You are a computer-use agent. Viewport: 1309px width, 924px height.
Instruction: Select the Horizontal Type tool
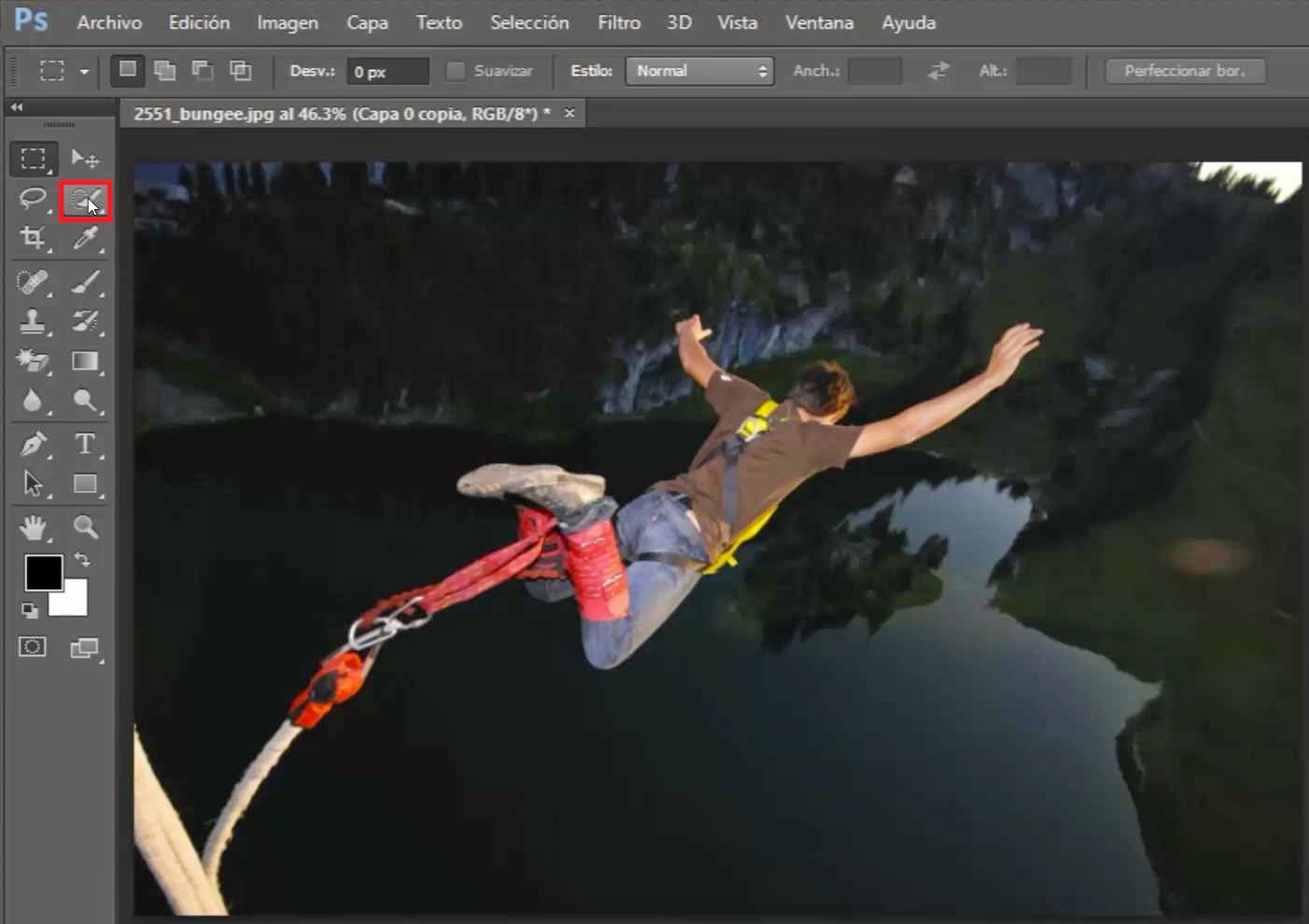pyautogui.click(x=85, y=443)
